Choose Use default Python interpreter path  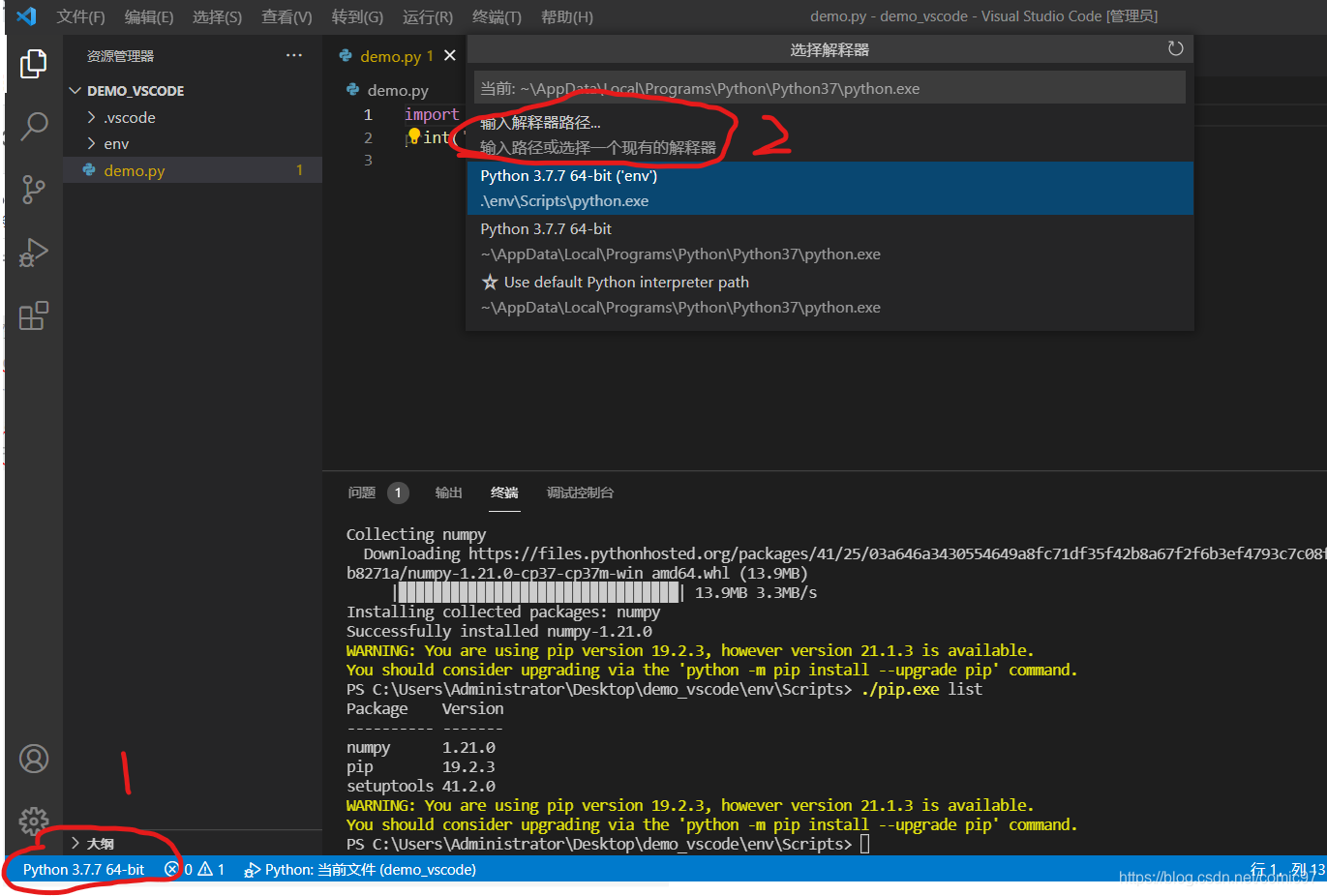tap(829, 294)
